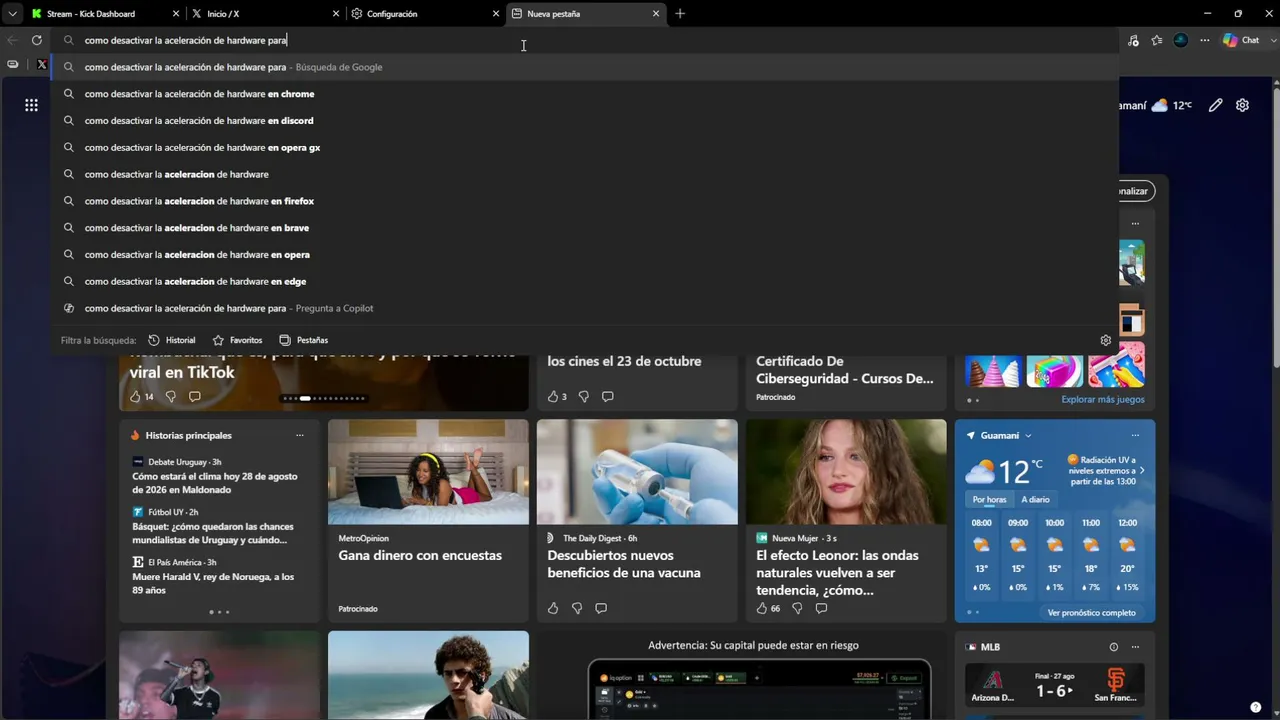1280x720 pixels.
Task: Reload the page with the refresh icon
Action: point(37,40)
